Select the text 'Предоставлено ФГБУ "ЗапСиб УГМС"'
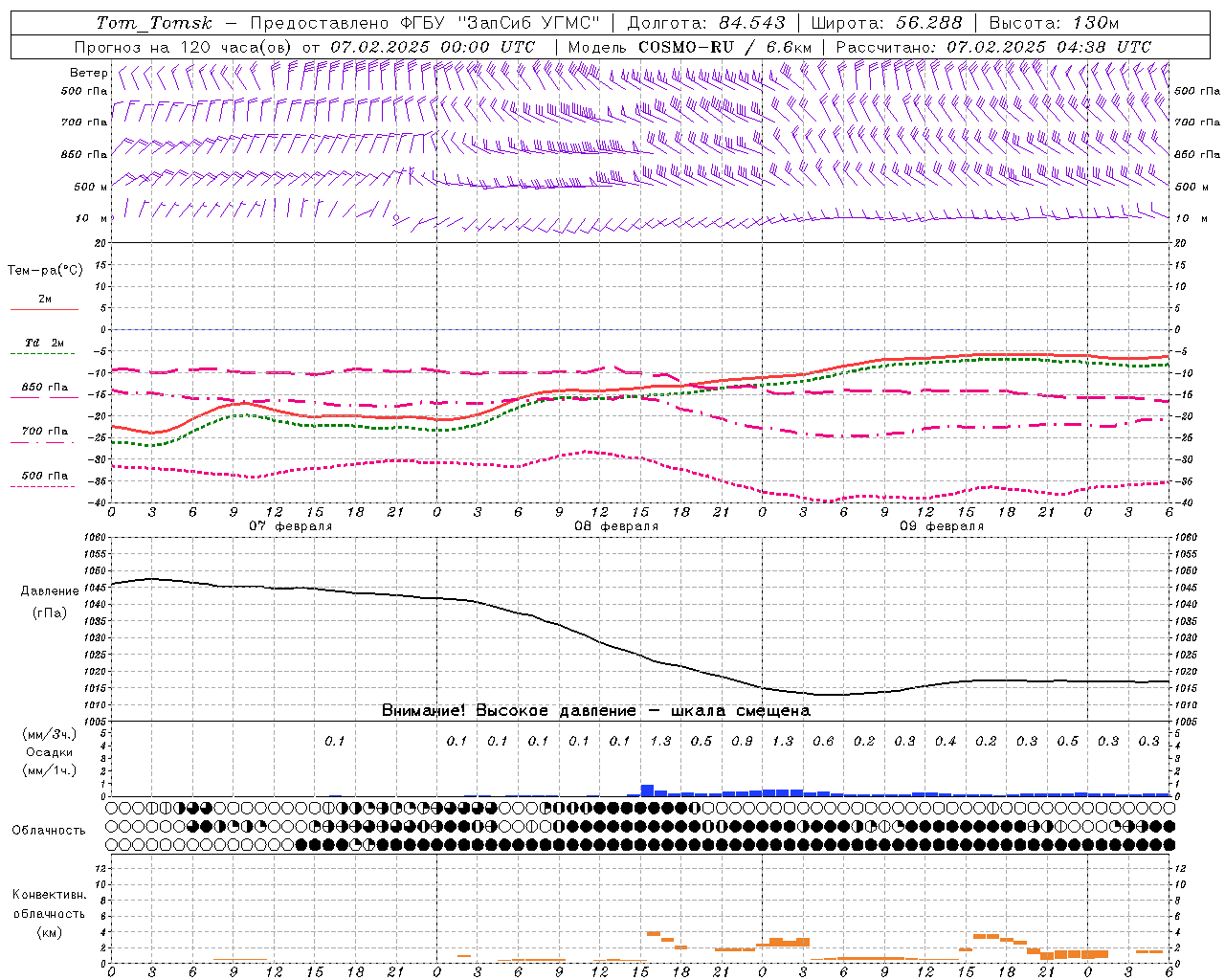 (x=425, y=23)
